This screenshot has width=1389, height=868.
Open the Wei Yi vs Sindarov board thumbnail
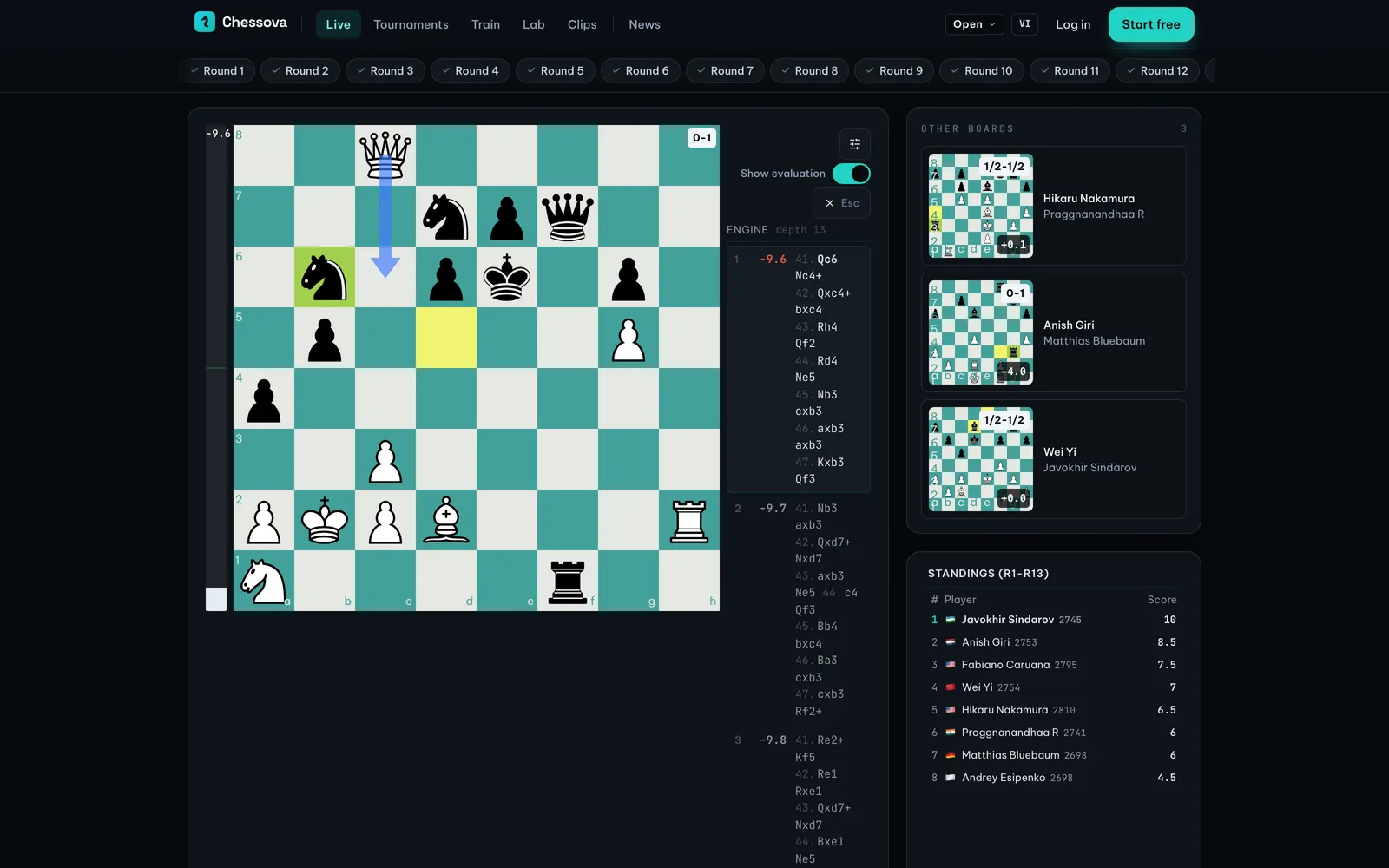click(981, 459)
